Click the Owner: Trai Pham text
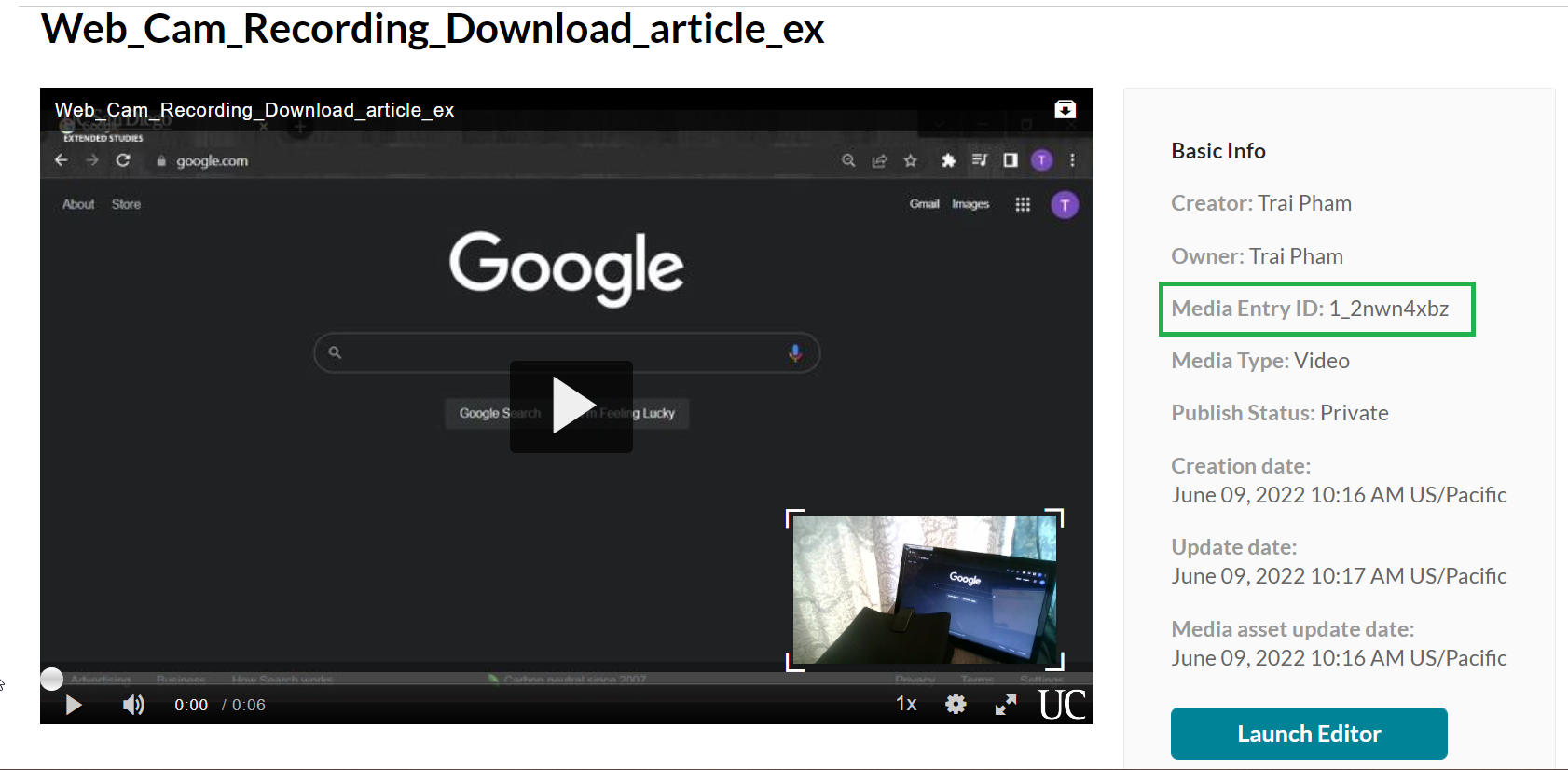This screenshot has width=1568, height=770. [1258, 256]
